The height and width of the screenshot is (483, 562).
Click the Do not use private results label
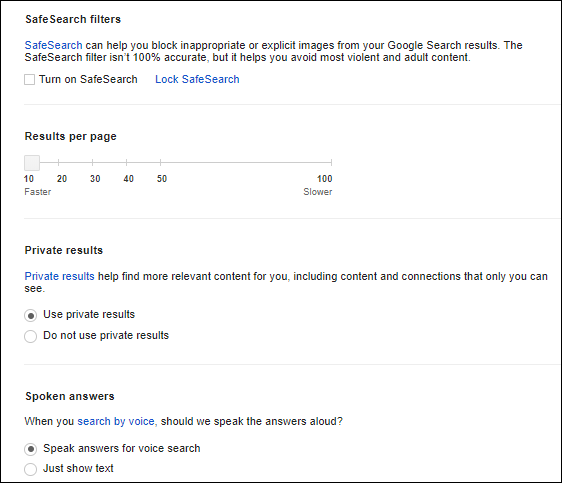coord(106,335)
